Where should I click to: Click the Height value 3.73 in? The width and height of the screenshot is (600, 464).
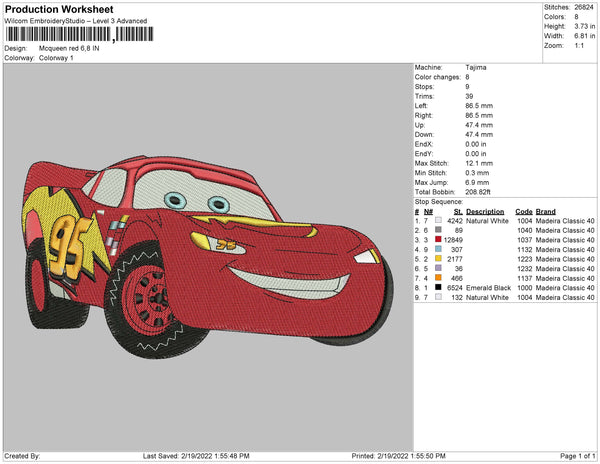tap(584, 26)
